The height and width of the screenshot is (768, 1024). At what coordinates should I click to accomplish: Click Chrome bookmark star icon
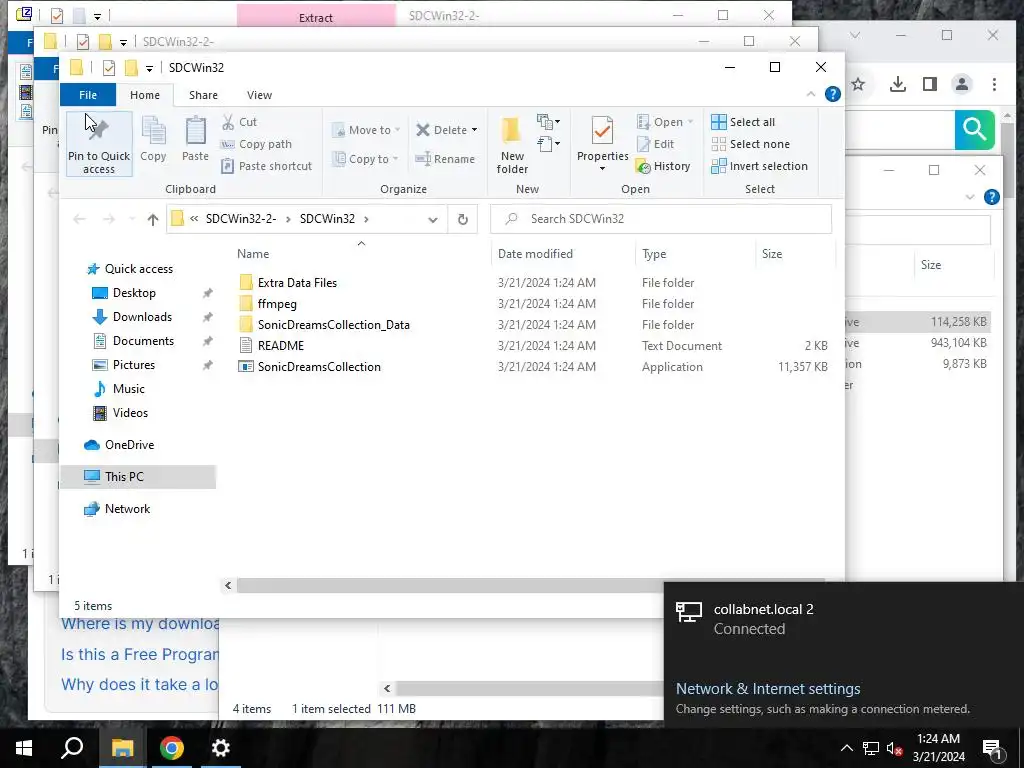858,84
